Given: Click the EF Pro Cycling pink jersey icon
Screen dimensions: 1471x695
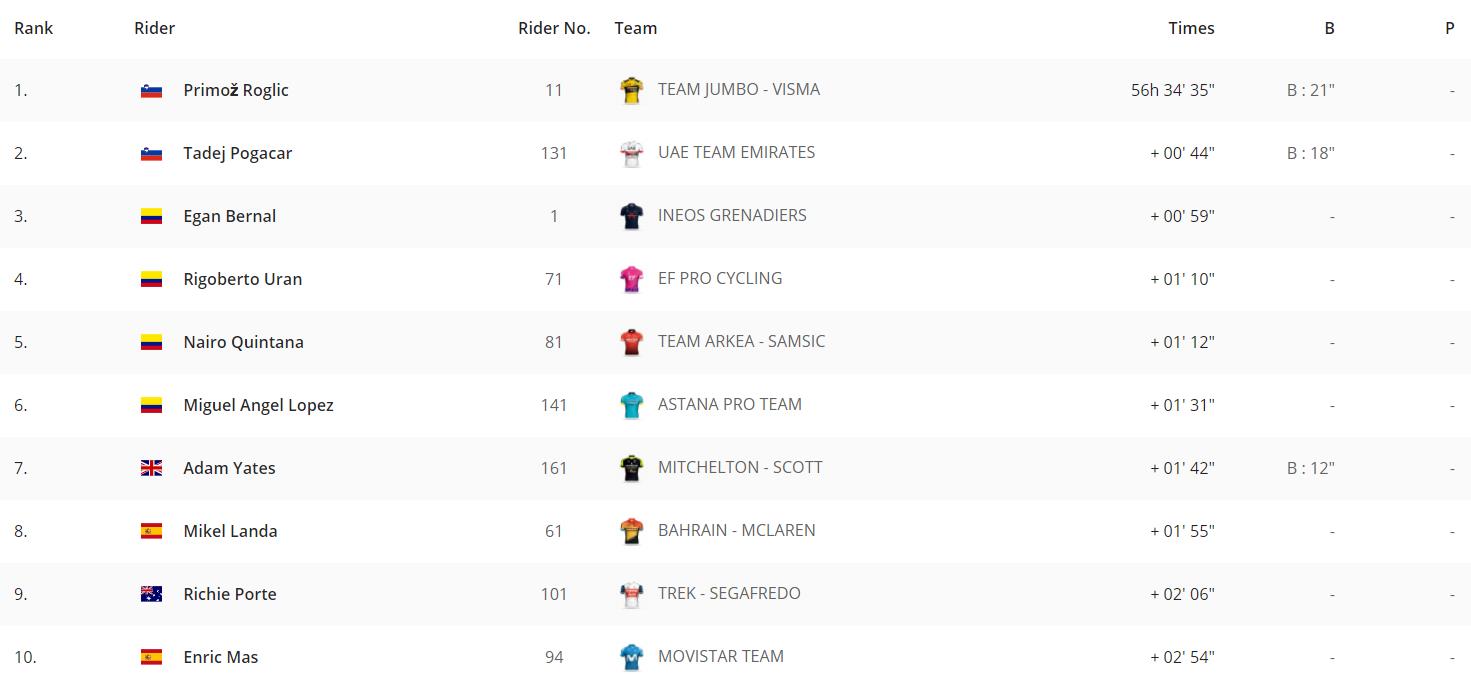Looking at the screenshot, I should click(631, 279).
